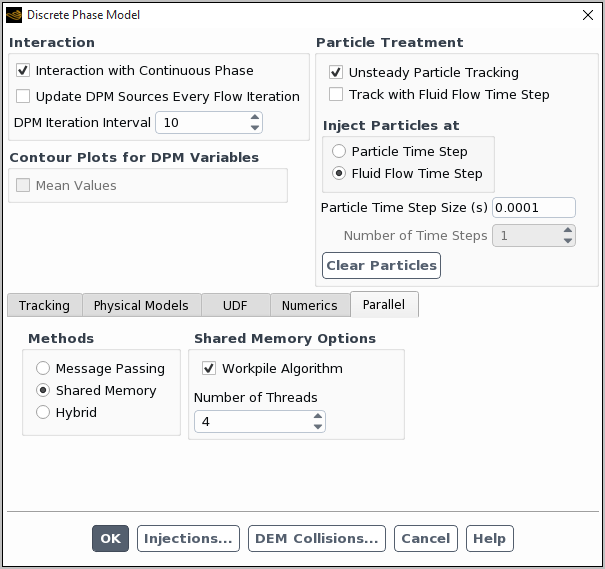Toggle Interaction with Continuous Phase checkbox
This screenshot has width=605, height=569.
click(23, 71)
